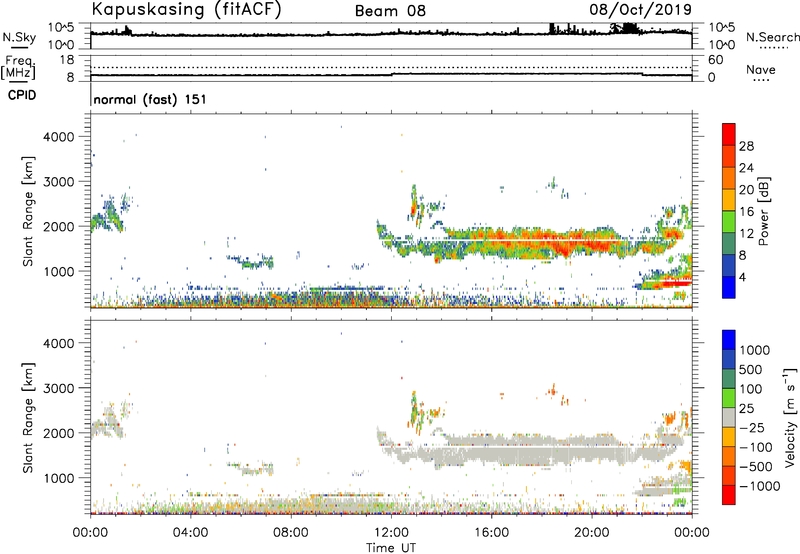The height and width of the screenshot is (554, 800).
Task: Click the "CPID" row label
Action: (22, 95)
